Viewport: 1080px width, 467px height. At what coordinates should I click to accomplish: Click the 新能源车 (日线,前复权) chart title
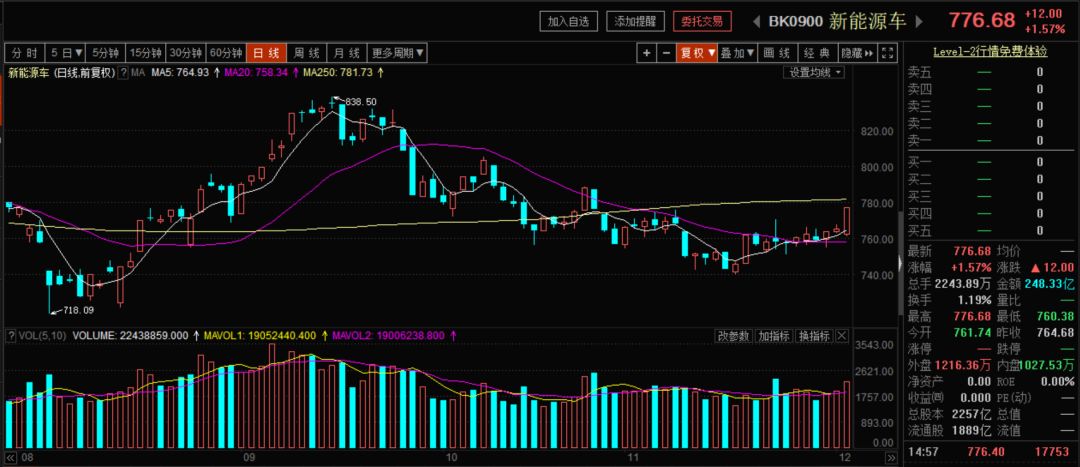(61, 72)
